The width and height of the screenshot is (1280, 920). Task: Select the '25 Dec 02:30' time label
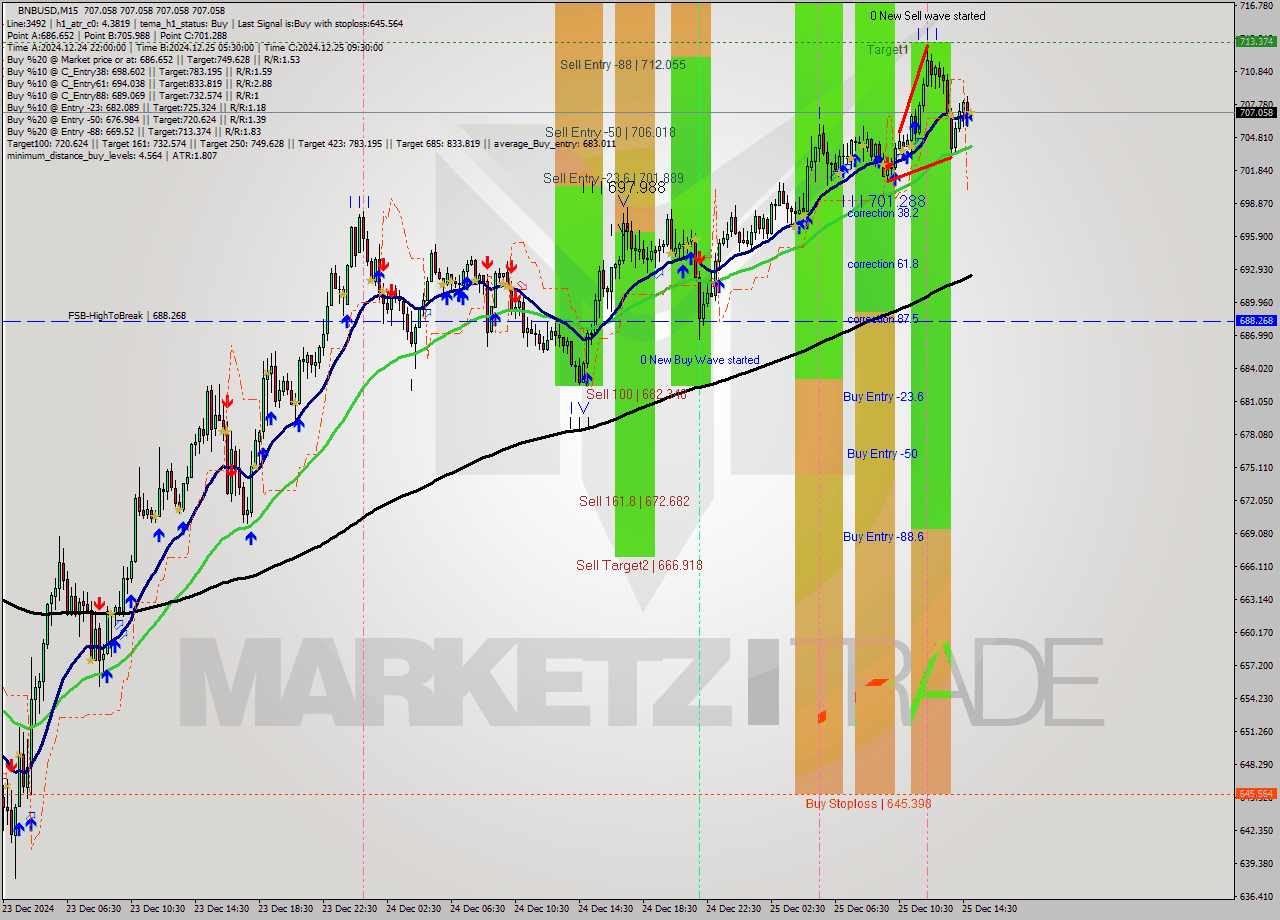[797, 909]
